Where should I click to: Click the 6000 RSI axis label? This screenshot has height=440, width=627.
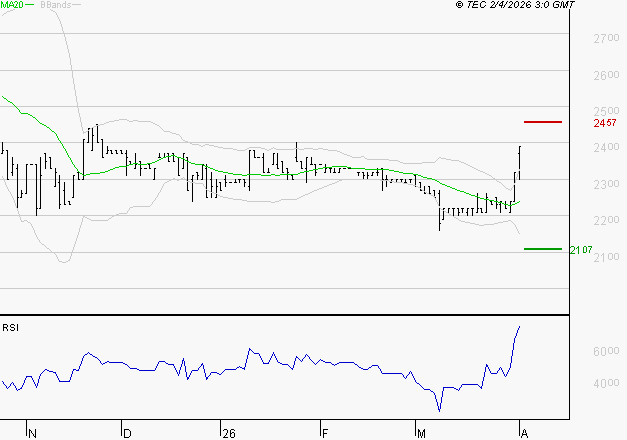tap(606, 351)
